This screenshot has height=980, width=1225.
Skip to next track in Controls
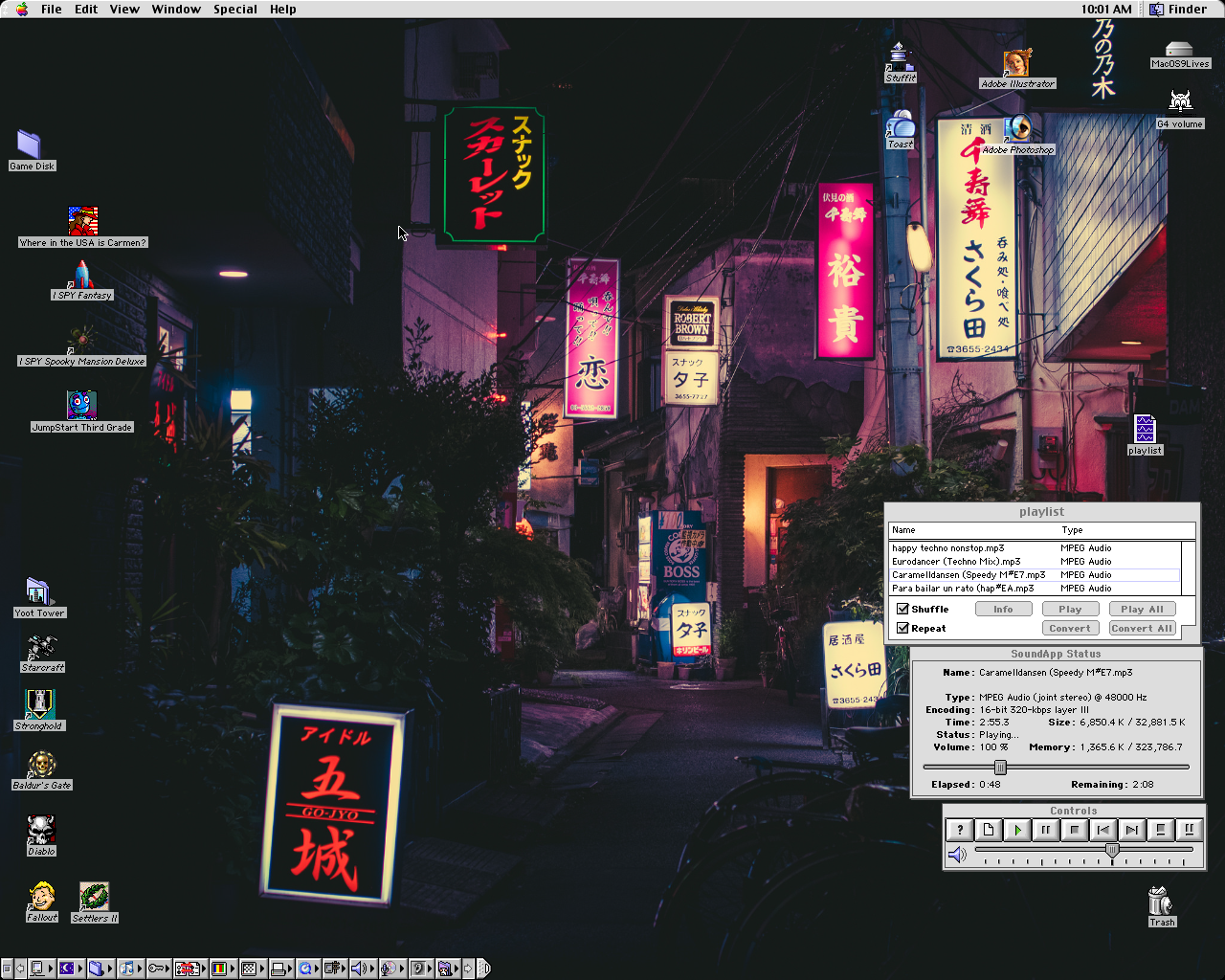coord(1132,830)
